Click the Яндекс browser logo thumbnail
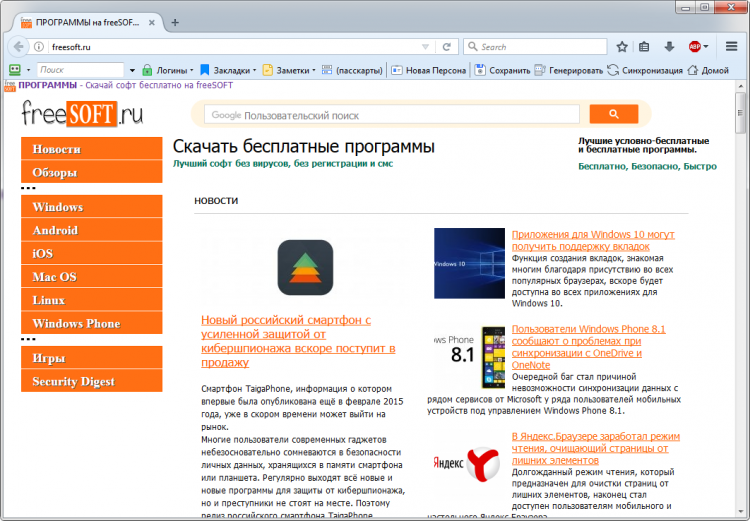 coord(467,464)
